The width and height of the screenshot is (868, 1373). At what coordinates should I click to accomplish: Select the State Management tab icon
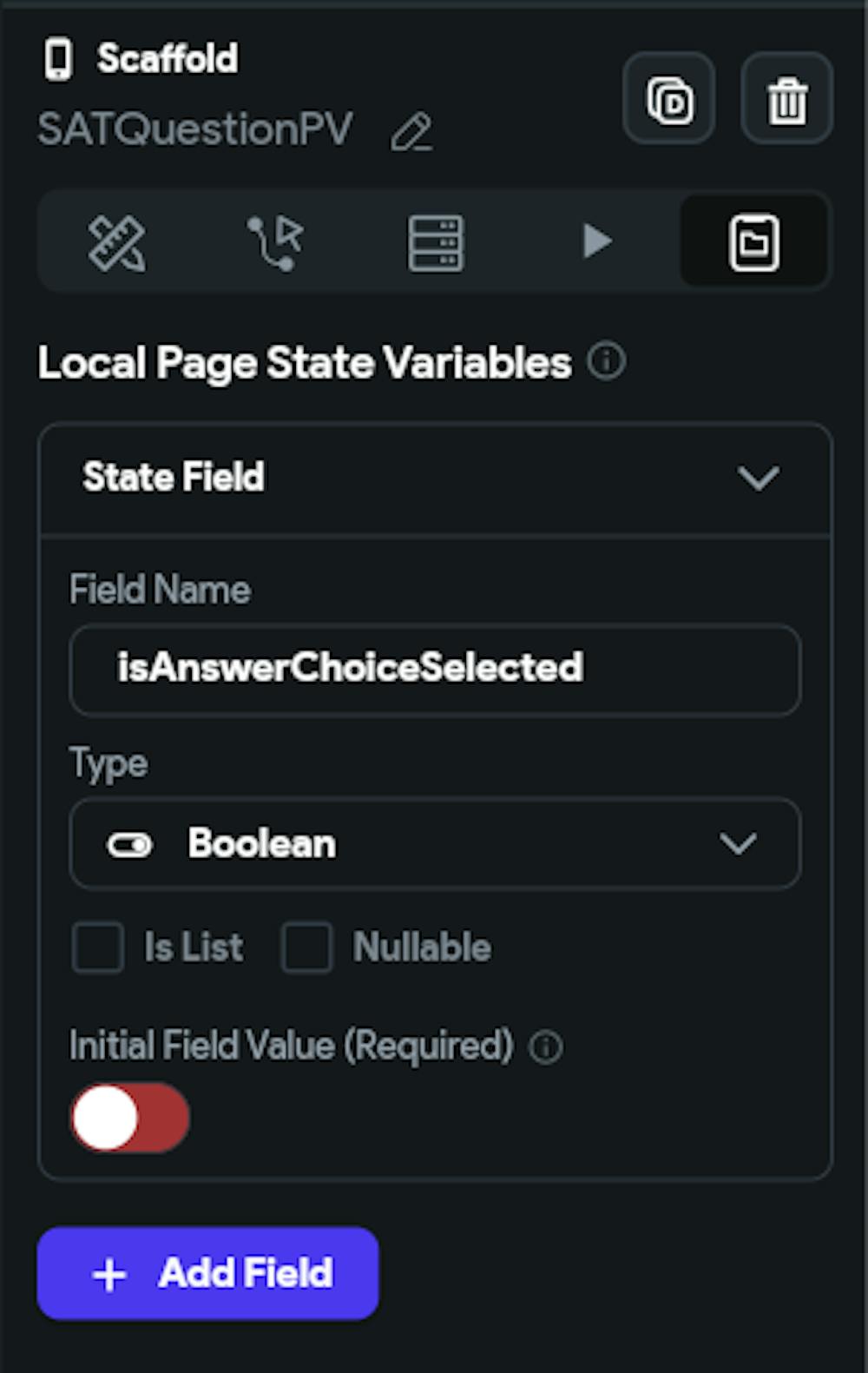753,242
